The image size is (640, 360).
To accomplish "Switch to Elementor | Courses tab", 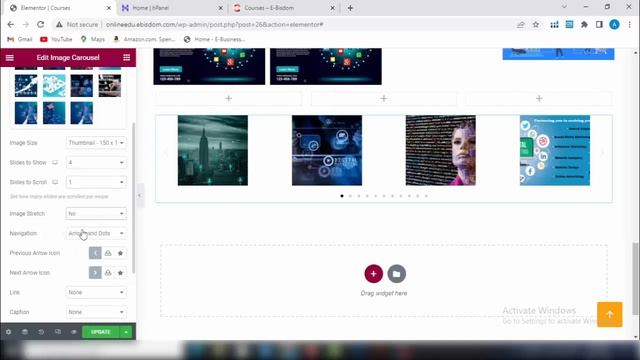I will pyautogui.click(x=59, y=8).
